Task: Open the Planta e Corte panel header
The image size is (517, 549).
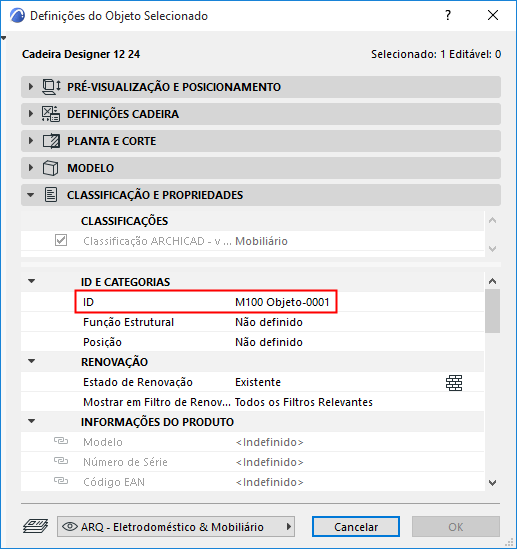Action: (x=261, y=141)
